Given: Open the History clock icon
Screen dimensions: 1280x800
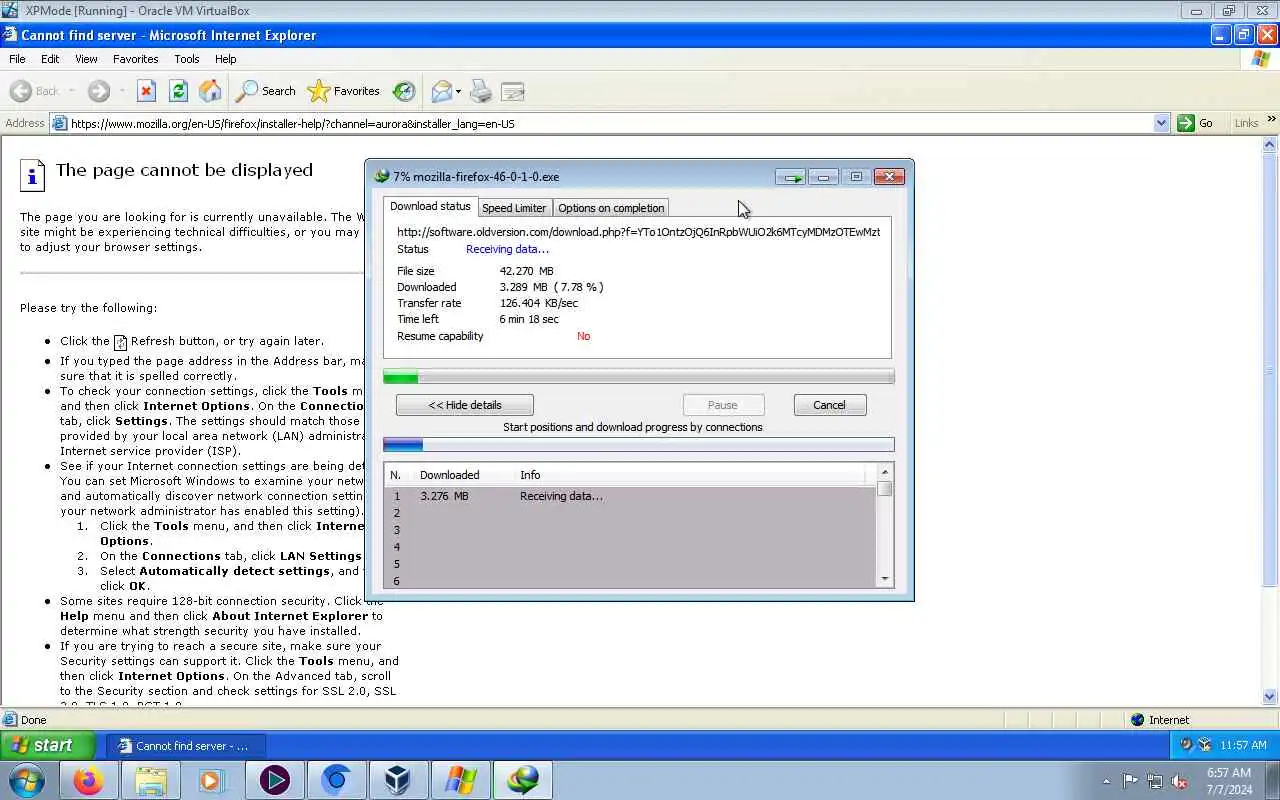Looking at the screenshot, I should 404,91.
